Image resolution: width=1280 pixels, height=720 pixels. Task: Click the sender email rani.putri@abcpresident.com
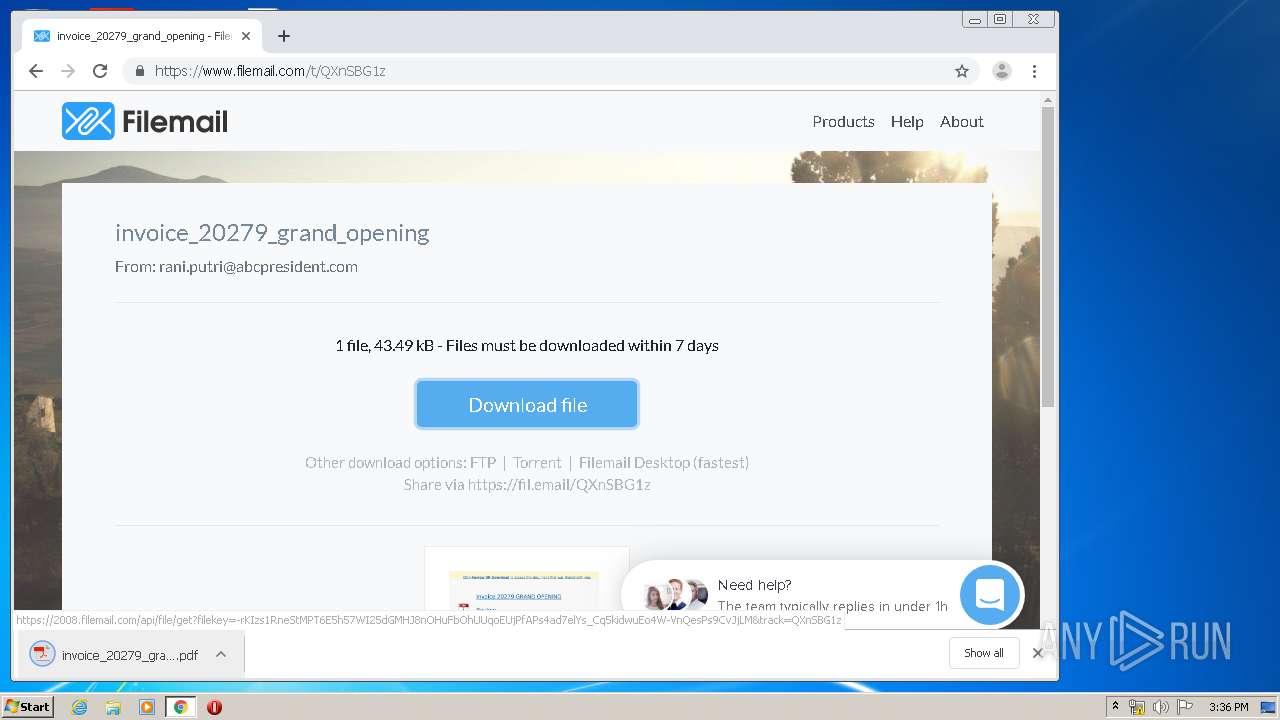click(258, 266)
